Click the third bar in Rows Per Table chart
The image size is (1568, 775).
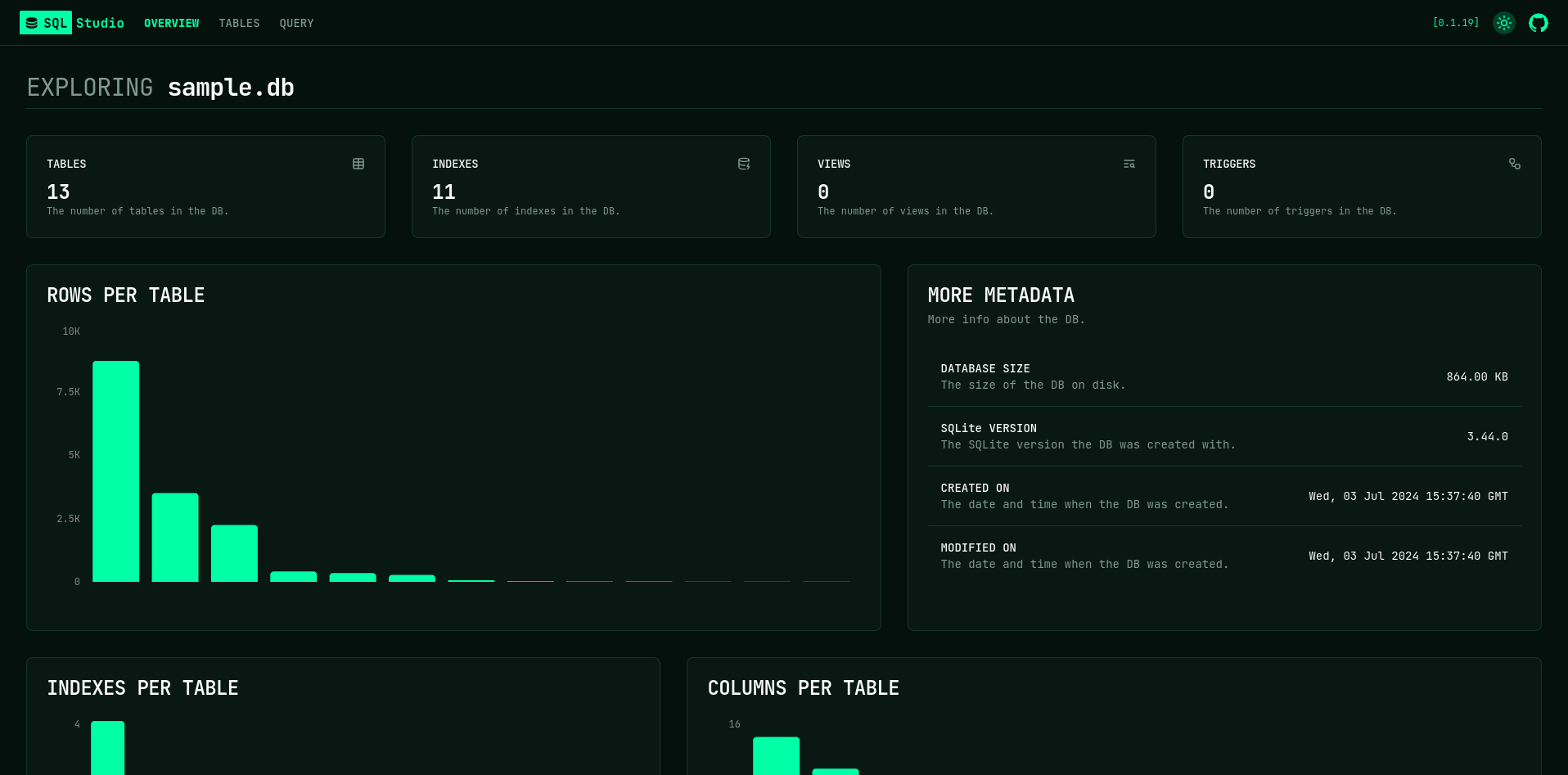234,553
